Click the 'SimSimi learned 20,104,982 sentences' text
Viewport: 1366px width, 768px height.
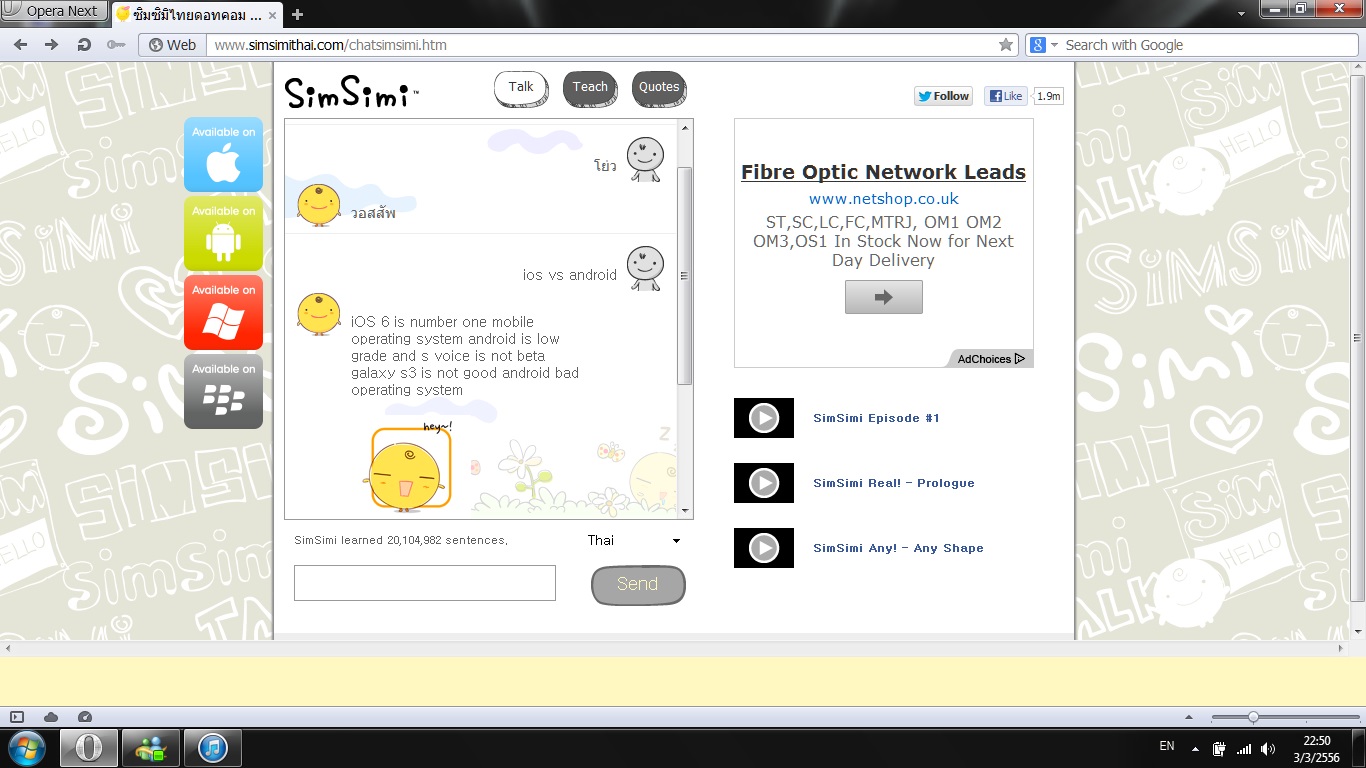(x=401, y=541)
